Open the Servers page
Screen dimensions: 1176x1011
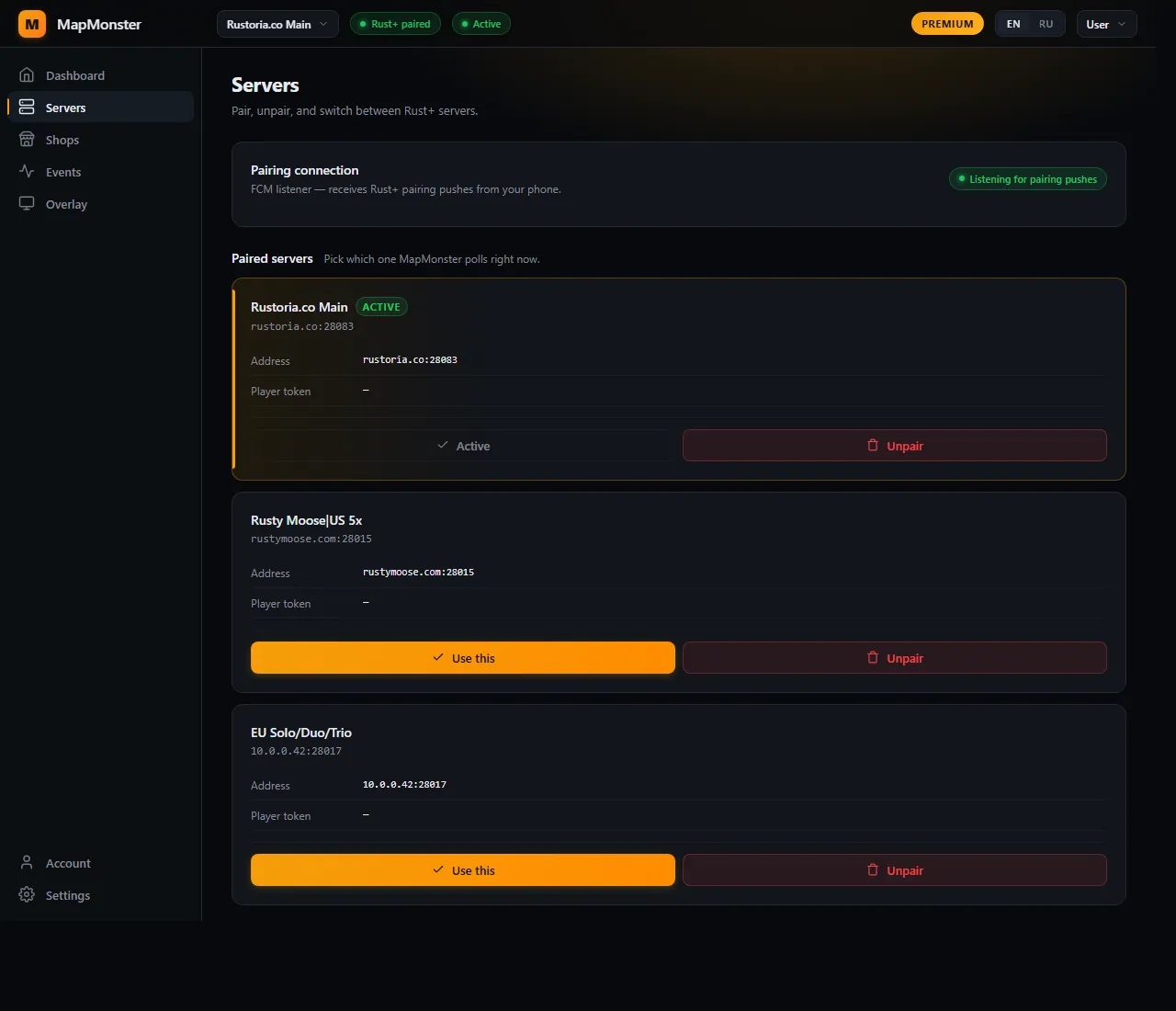pos(101,108)
